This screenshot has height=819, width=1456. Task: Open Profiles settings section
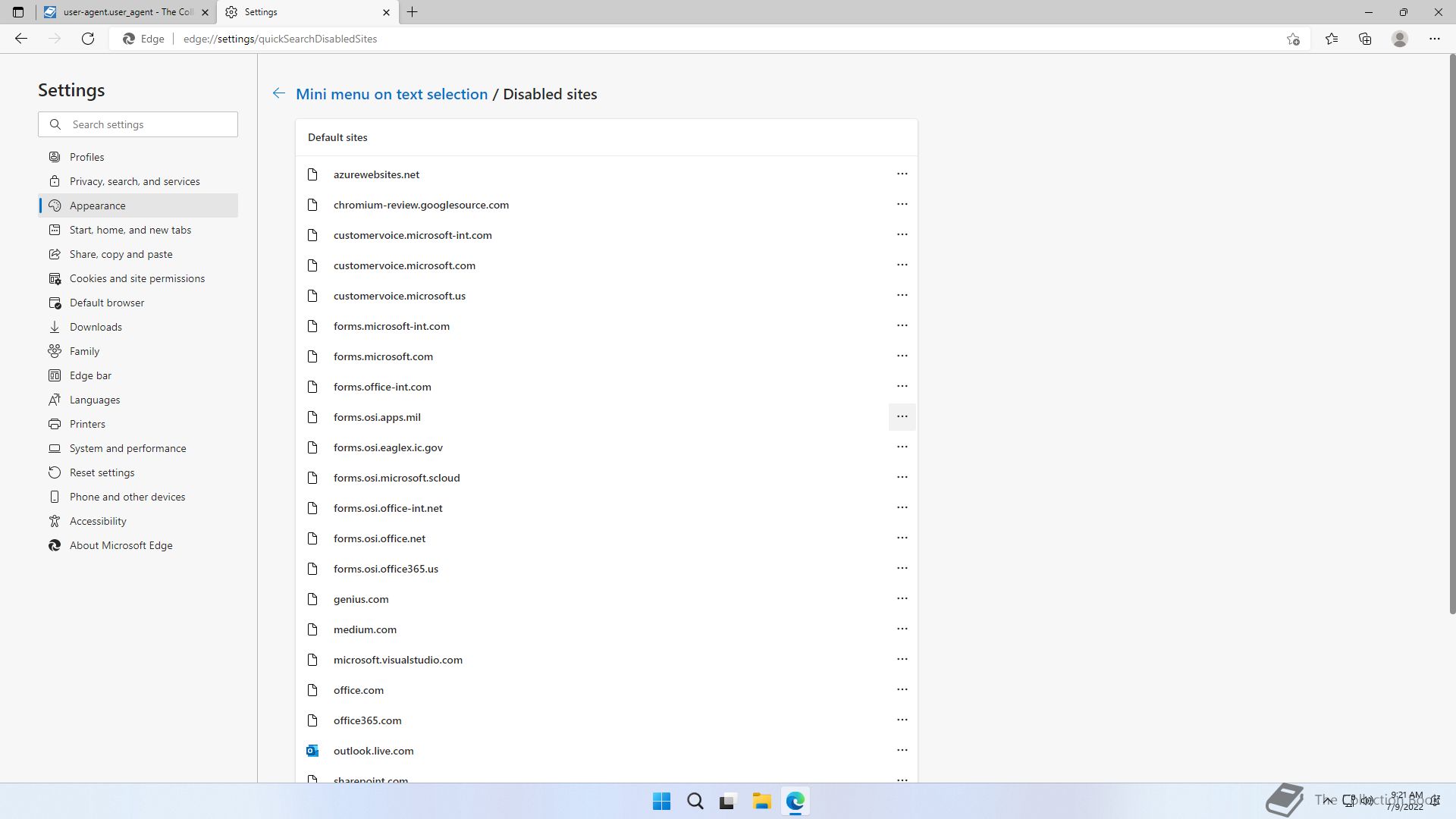138,157
